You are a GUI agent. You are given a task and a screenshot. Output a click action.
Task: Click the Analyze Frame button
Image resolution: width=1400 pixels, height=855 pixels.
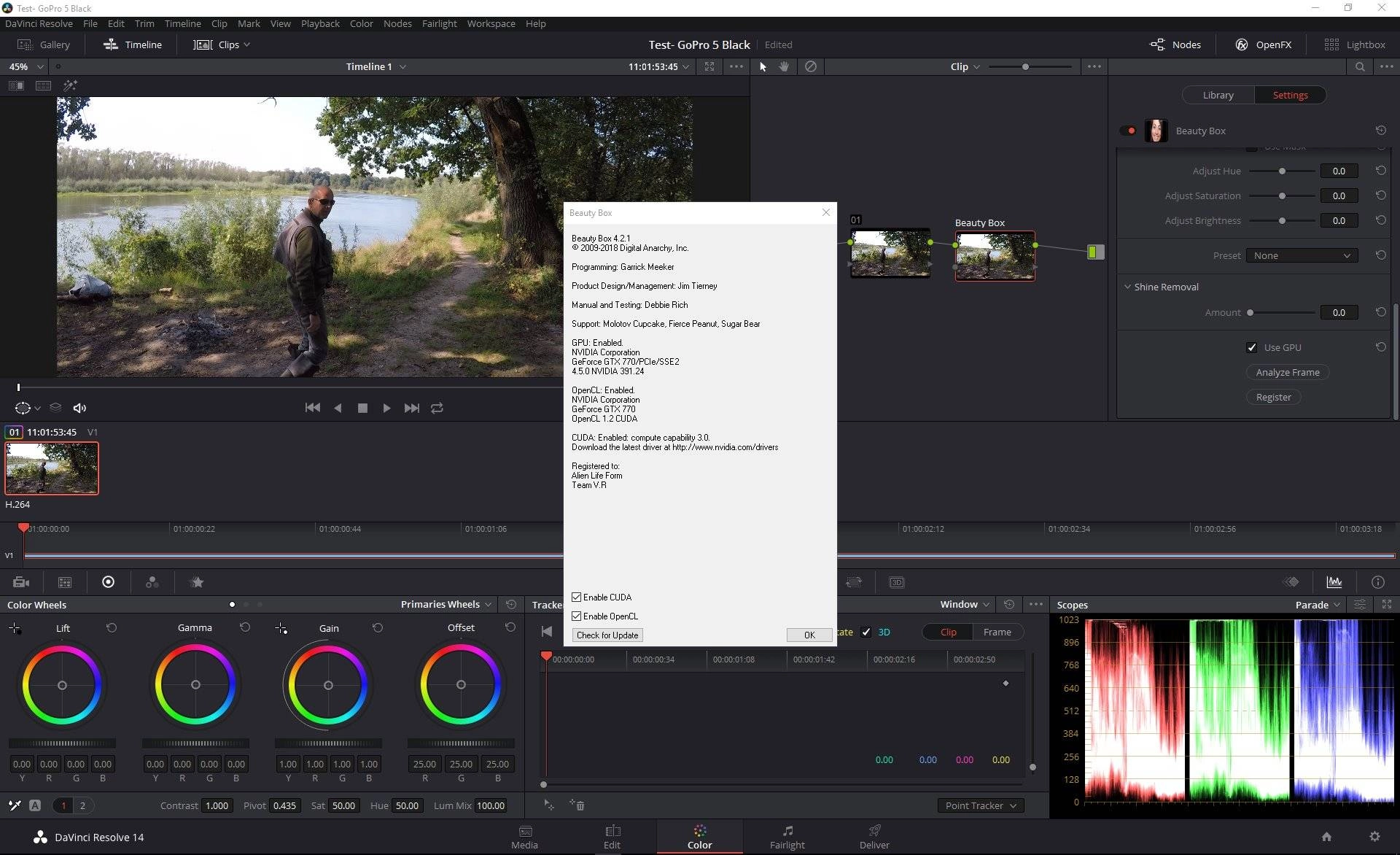[x=1288, y=372]
